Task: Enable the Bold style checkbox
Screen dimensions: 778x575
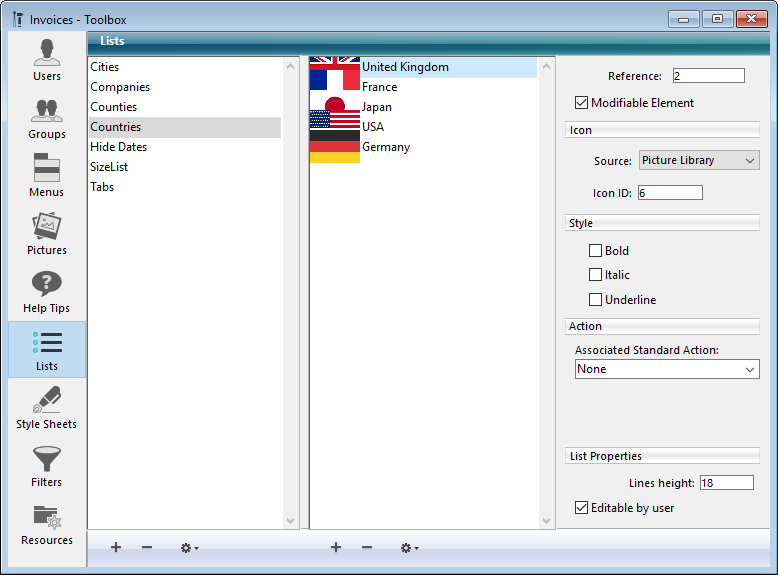Action: pyautogui.click(x=596, y=251)
